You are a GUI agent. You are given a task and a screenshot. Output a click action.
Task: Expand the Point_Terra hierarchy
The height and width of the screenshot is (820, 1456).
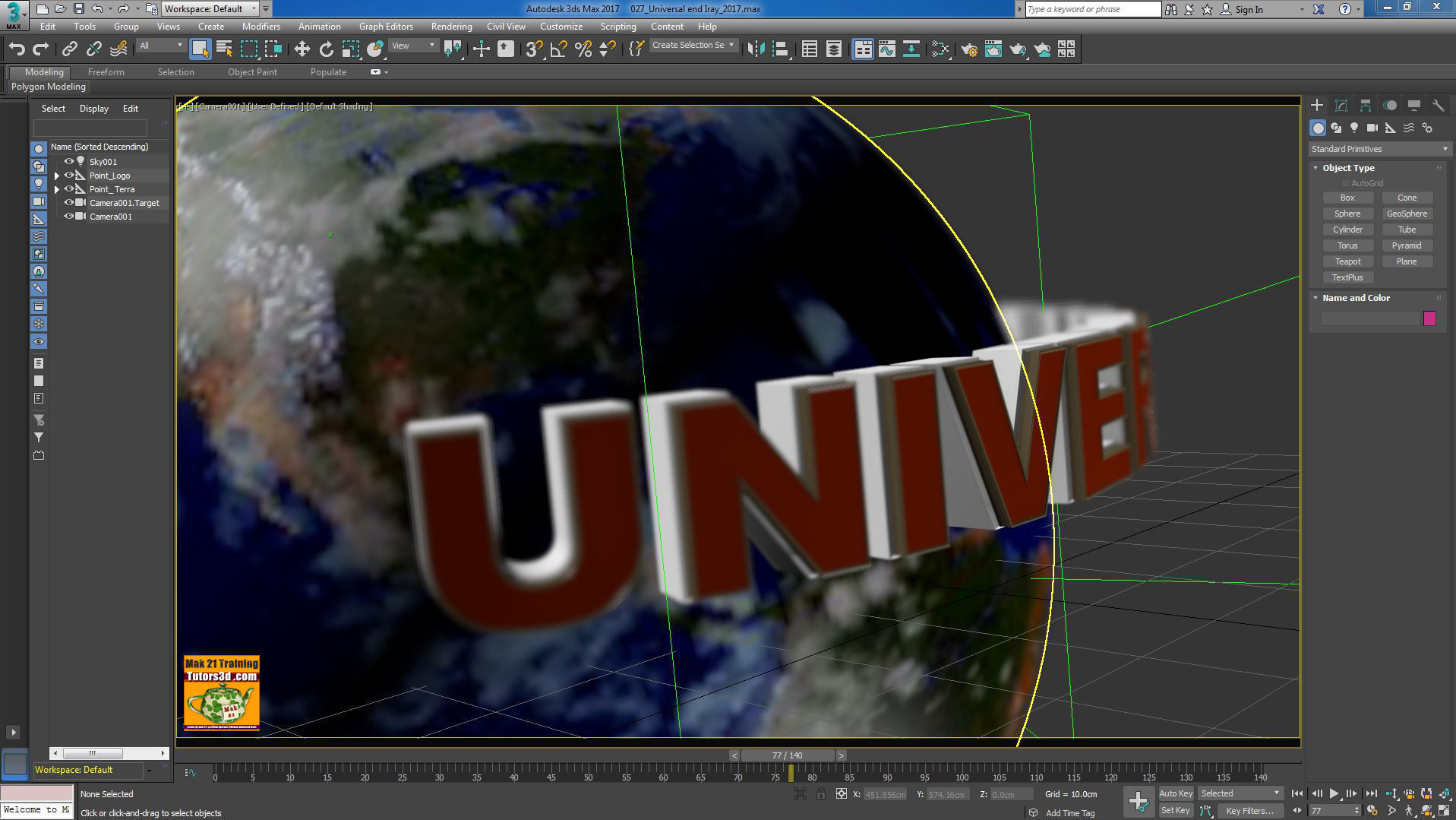point(57,189)
